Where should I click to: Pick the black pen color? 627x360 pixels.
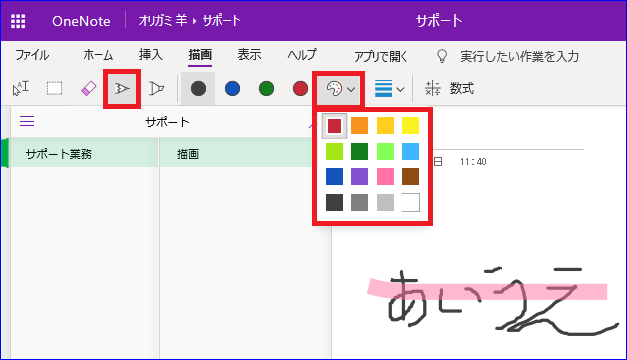coord(198,88)
